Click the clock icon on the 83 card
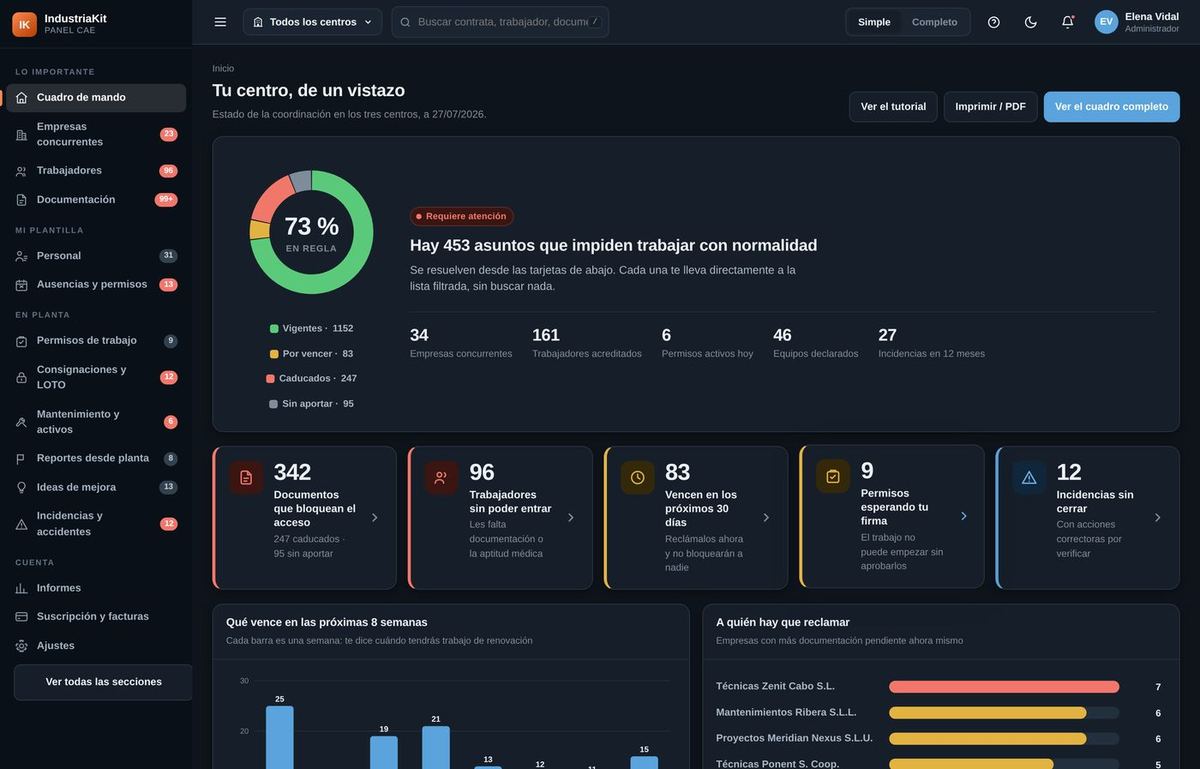The width and height of the screenshot is (1200, 769). tap(637, 477)
